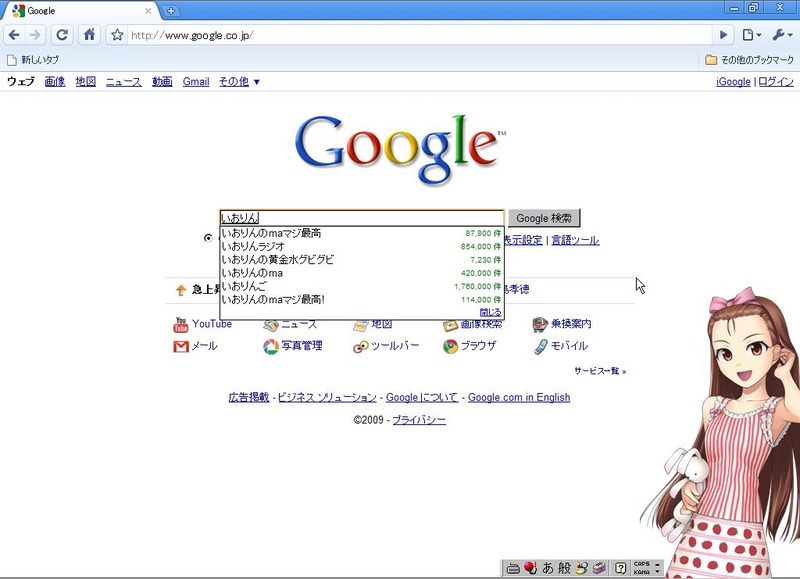Open メール via the Gmail icon
This screenshot has width=800, height=579.
coord(181,346)
